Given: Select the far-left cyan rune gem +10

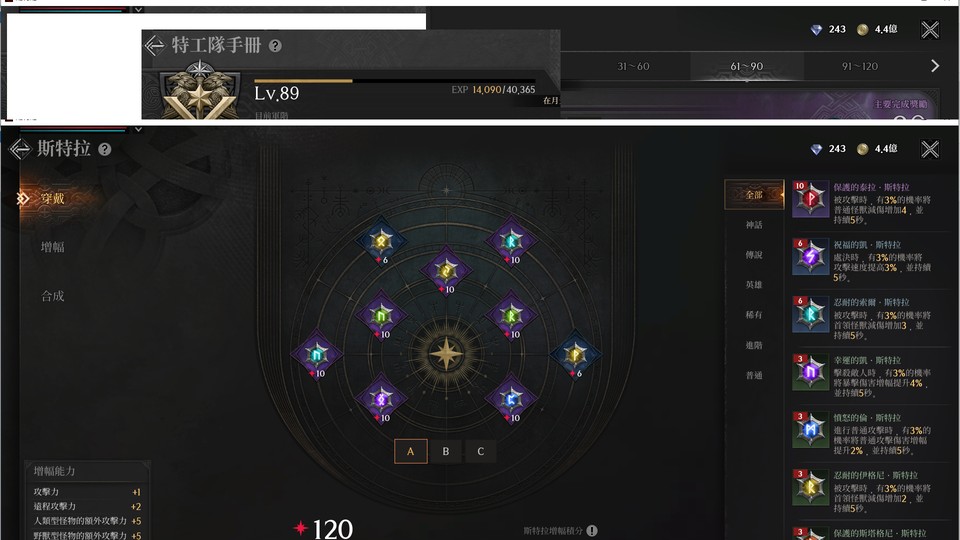Looking at the screenshot, I should tap(317, 354).
